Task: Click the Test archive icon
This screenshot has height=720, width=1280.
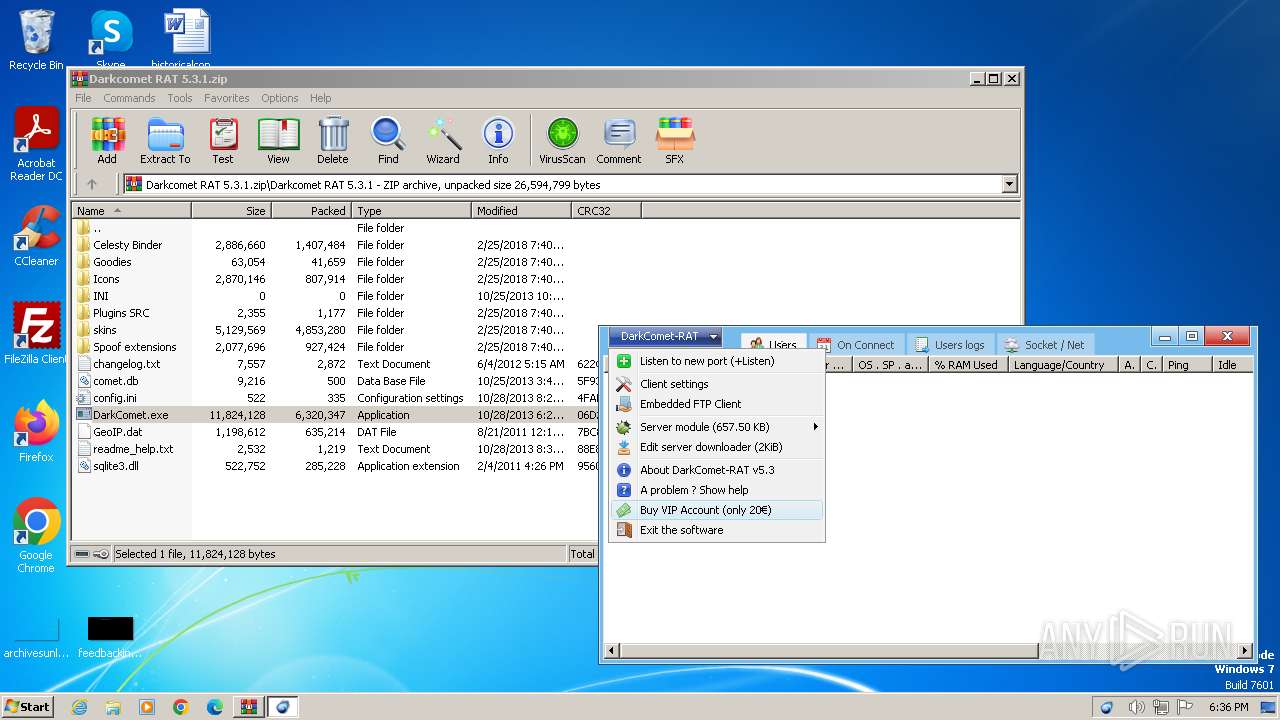Action: (x=223, y=140)
